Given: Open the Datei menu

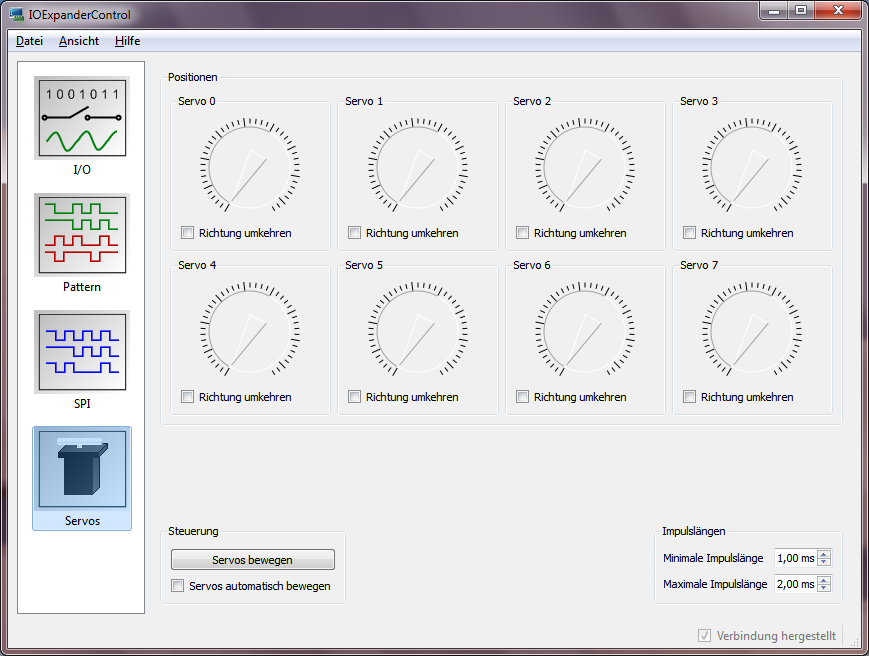Looking at the screenshot, I should coord(29,41).
